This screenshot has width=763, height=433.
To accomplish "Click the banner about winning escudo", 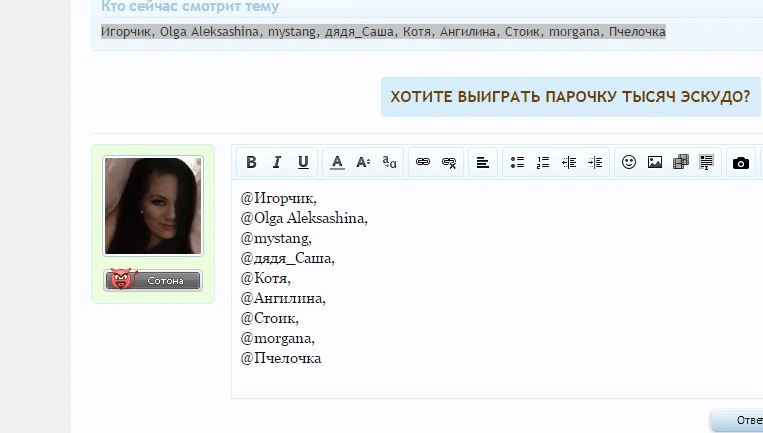I will (570, 98).
